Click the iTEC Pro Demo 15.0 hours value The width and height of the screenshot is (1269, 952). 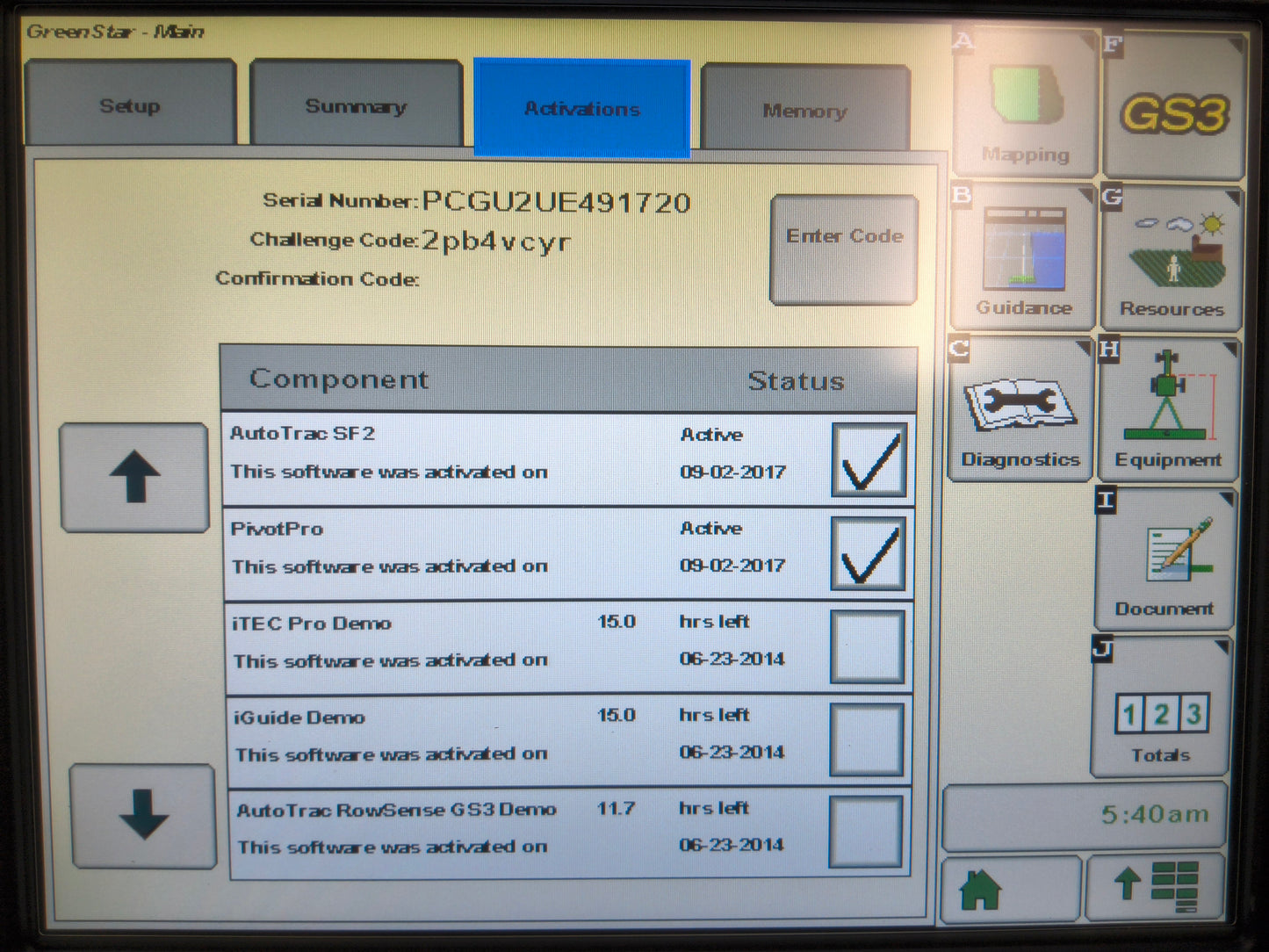[616, 622]
